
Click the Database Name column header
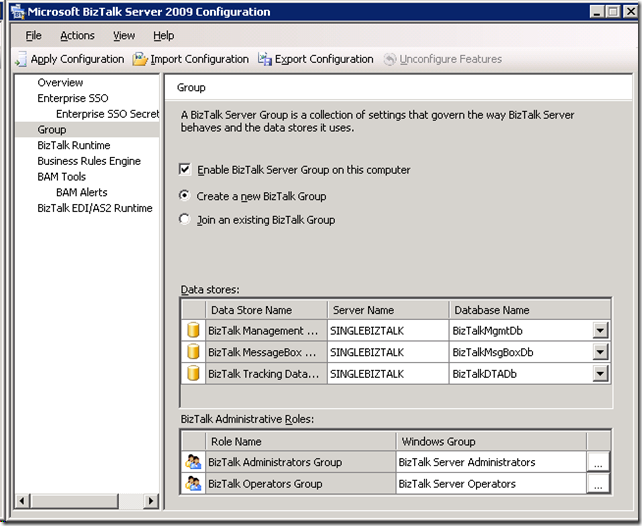pos(529,310)
